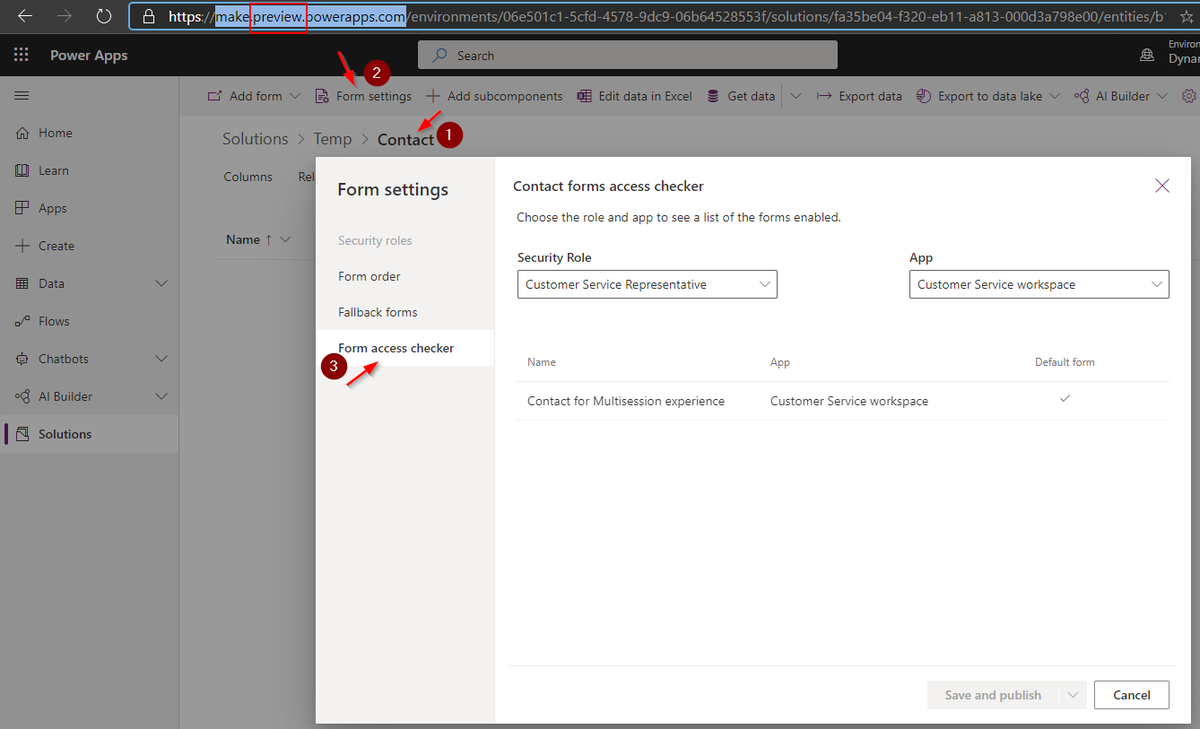
Task: Click Temp in the breadcrumb
Action: (333, 139)
